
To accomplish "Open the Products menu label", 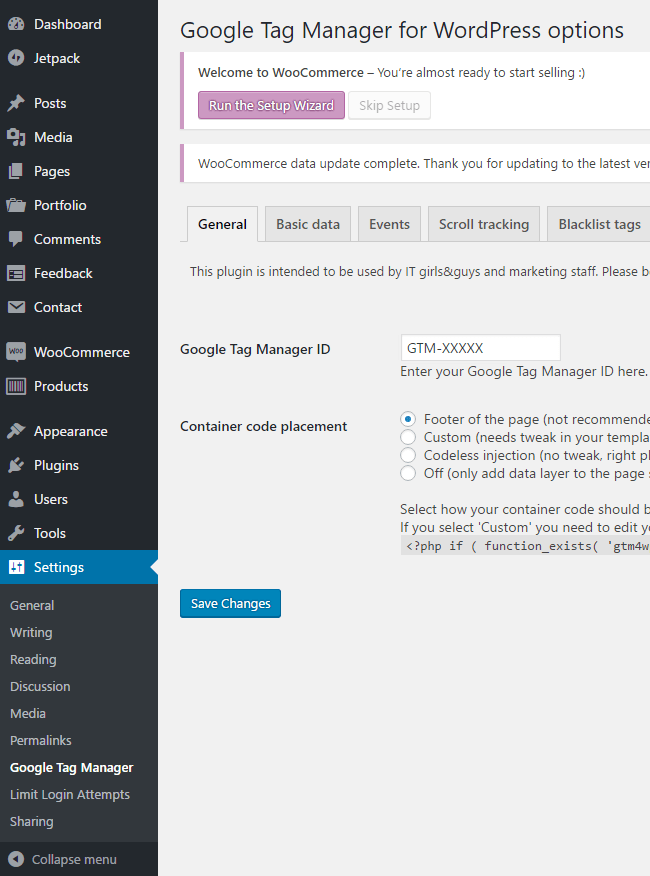I will (x=61, y=386).
